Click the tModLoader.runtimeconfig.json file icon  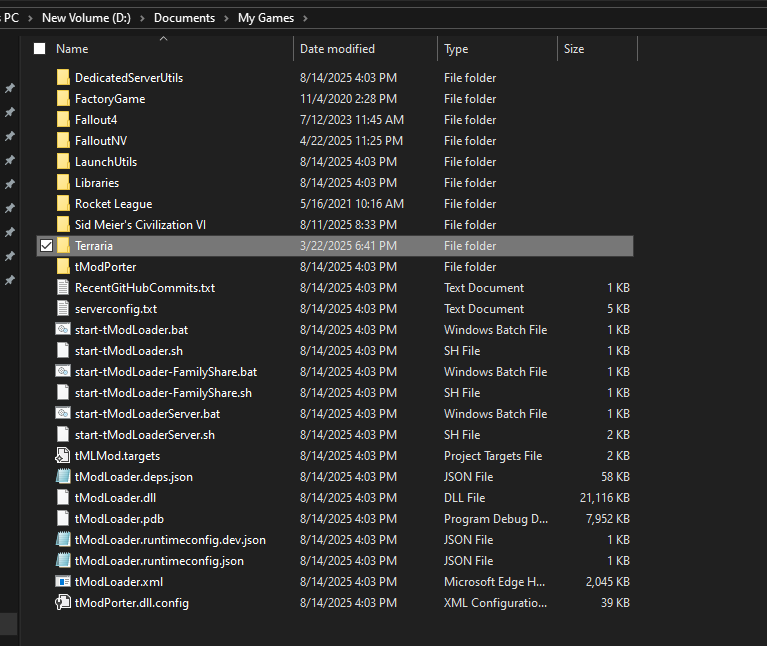(63, 560)
